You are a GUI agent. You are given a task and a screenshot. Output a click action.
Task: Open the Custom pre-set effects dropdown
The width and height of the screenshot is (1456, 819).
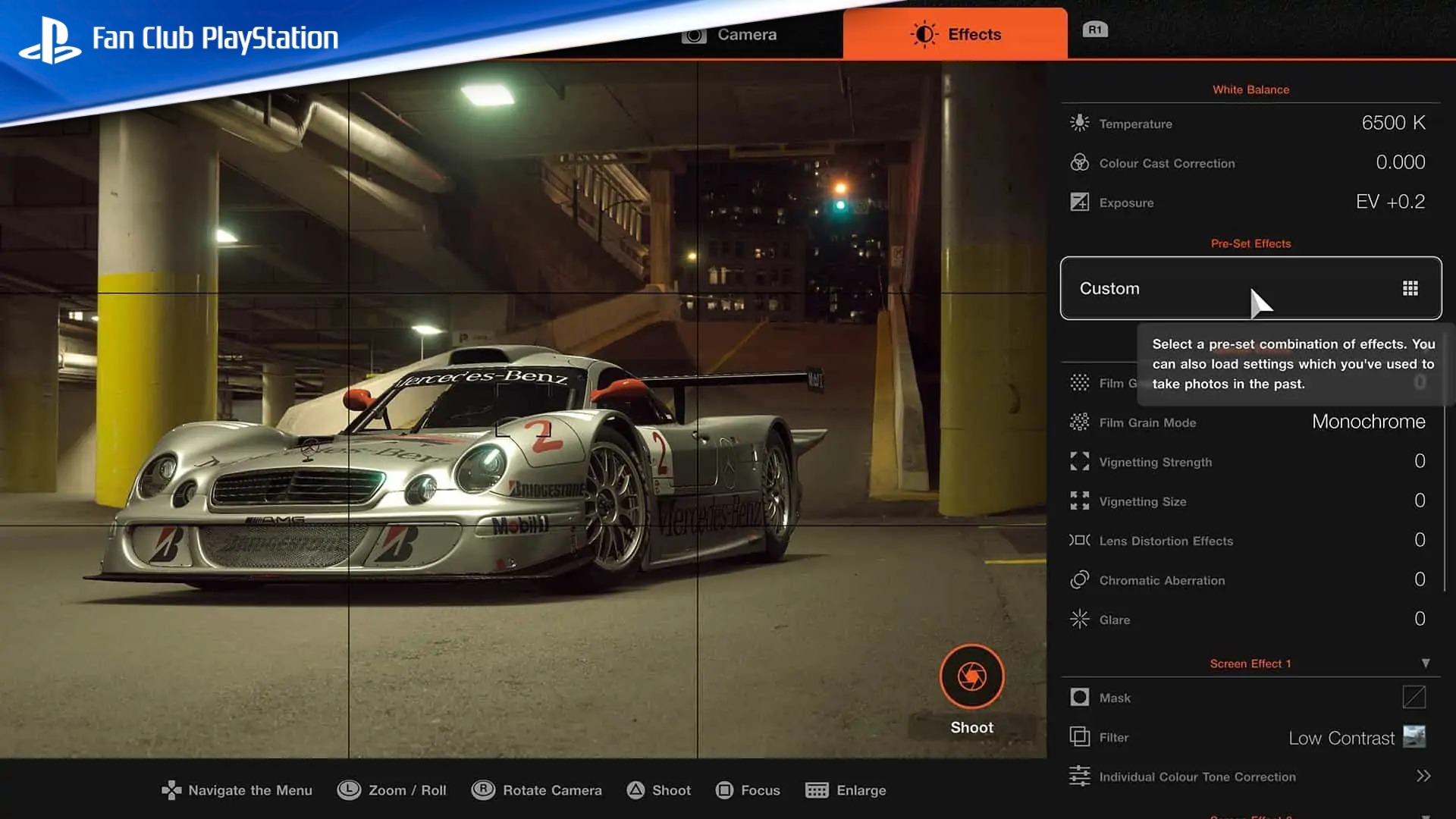click(1250, 288)
